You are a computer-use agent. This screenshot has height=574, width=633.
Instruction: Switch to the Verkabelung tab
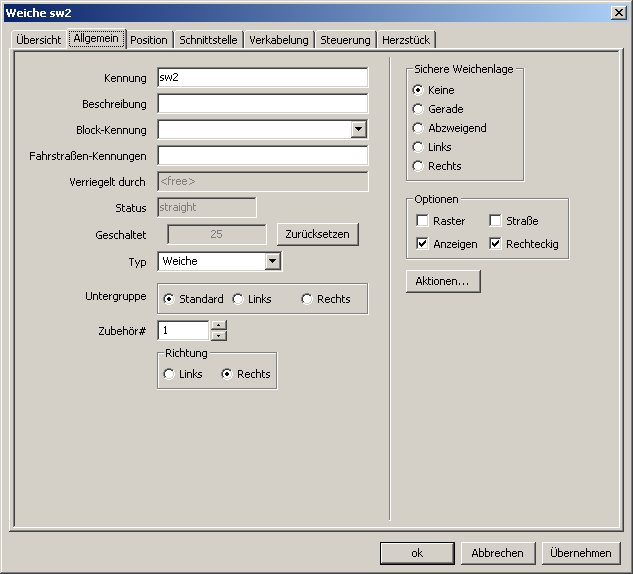279,40
